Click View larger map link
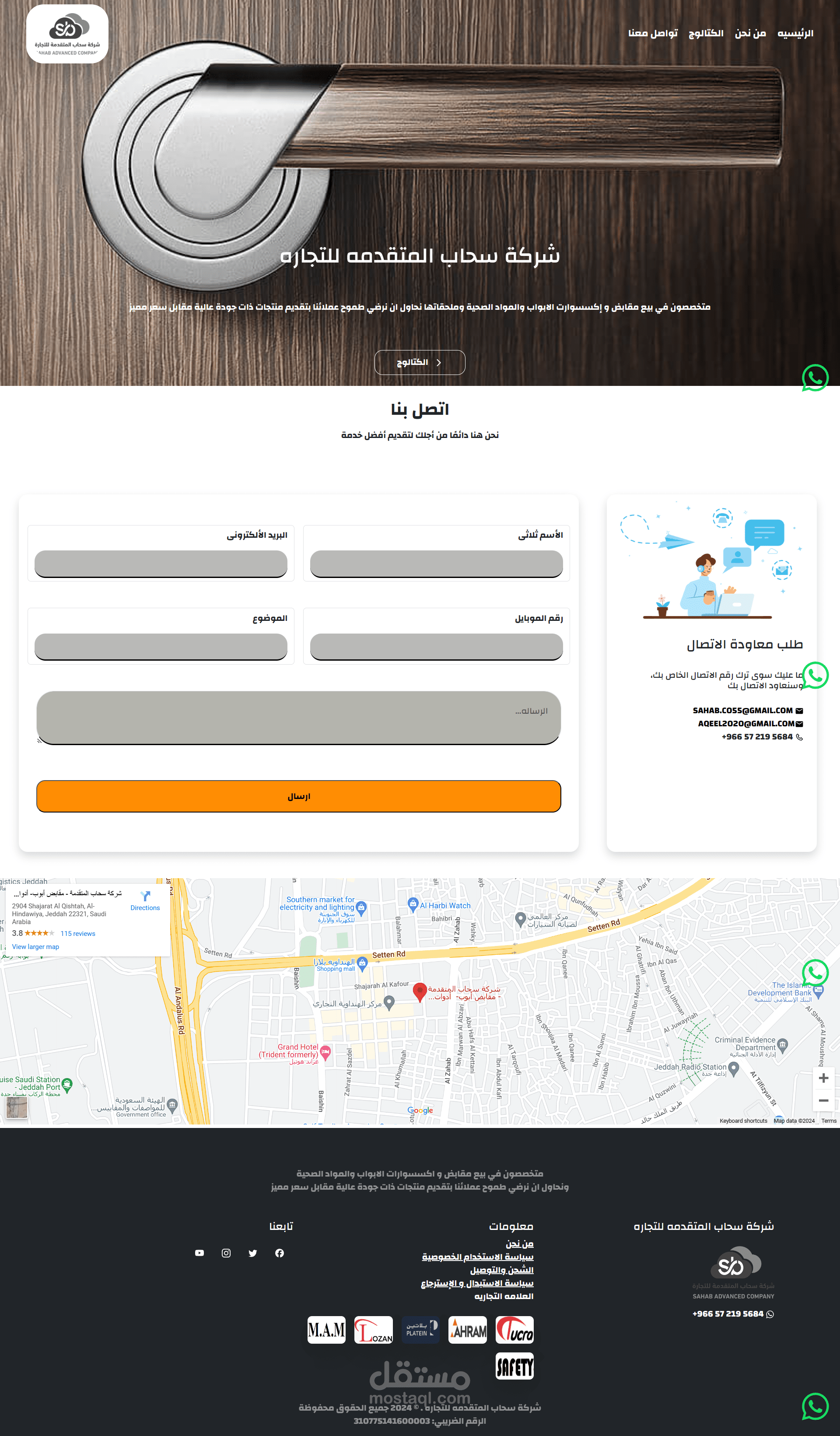The height and width of the screenshot is (1436, 840). click(35, 946)
